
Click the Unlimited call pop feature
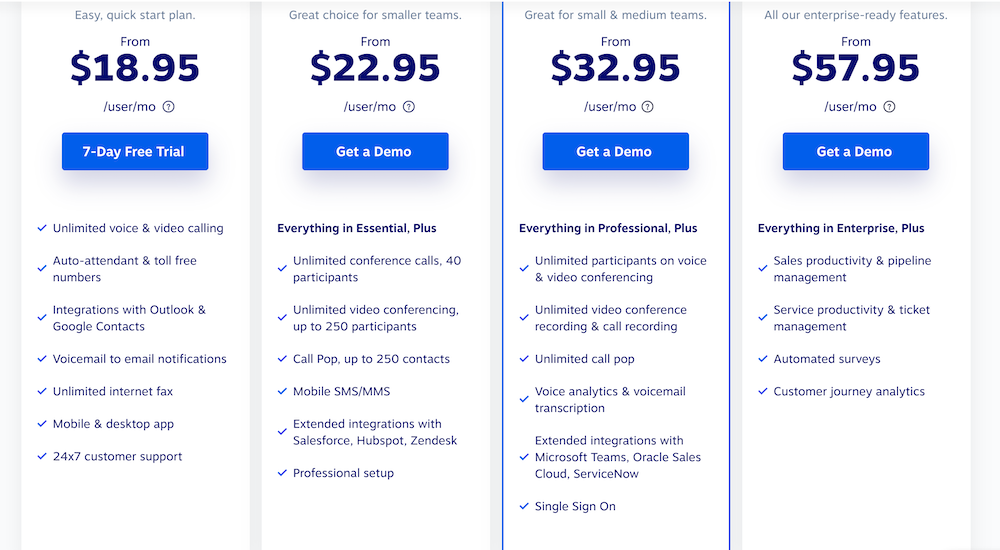click(x=584, y=359)
